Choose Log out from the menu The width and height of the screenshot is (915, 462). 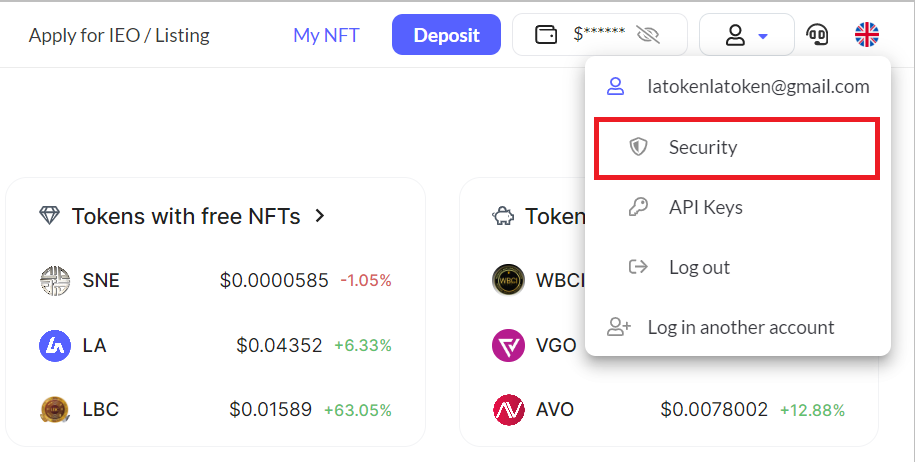coord(698,268)
